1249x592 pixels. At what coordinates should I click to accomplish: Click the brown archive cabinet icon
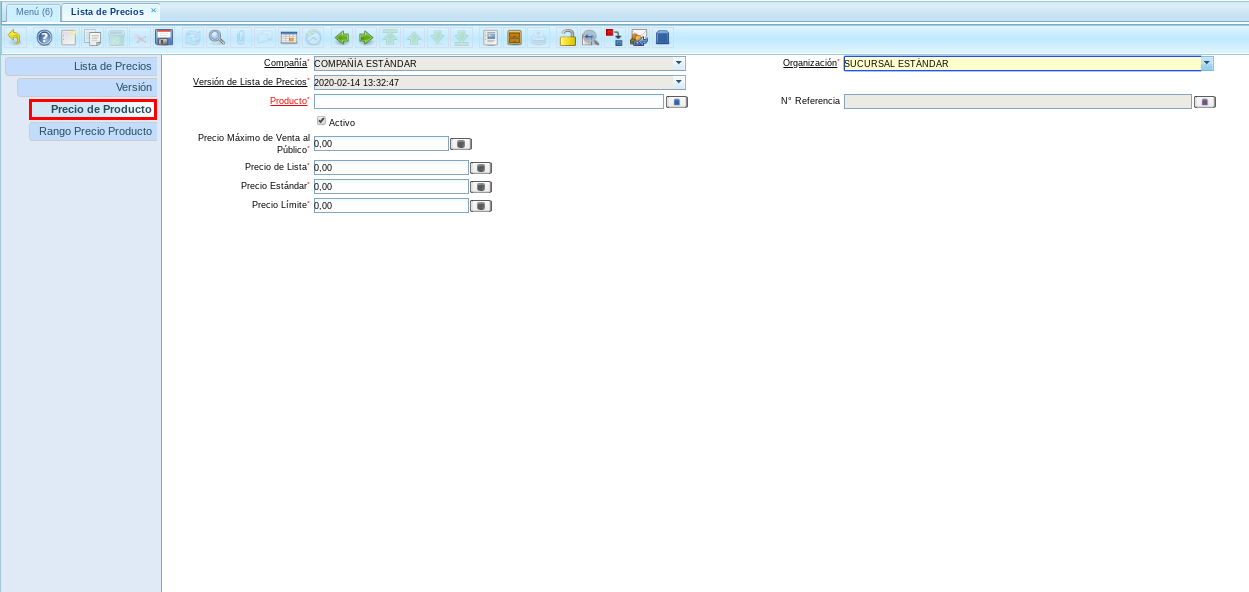pos(514,38)
